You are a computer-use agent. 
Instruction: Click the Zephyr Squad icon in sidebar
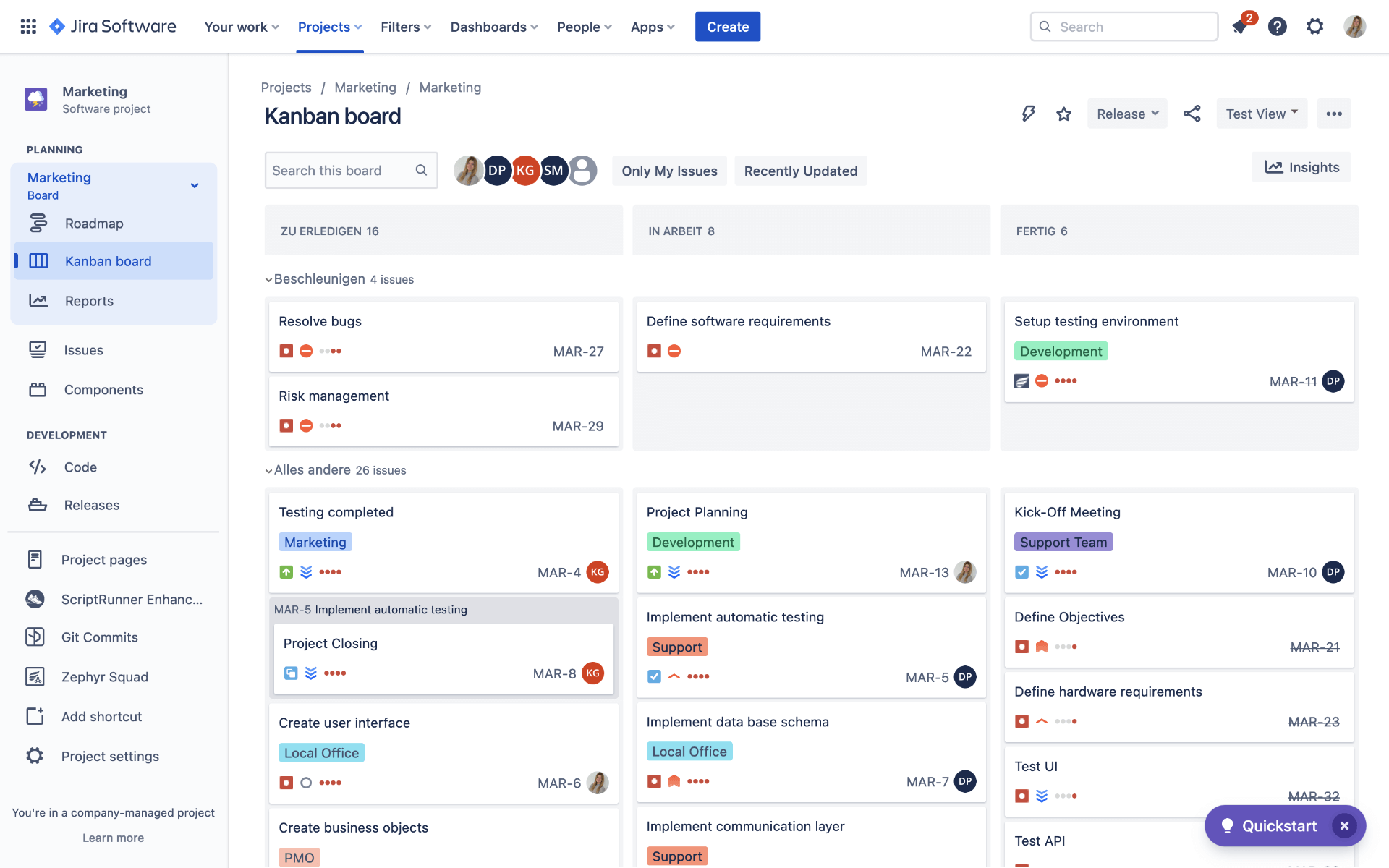tap(35, 677)
